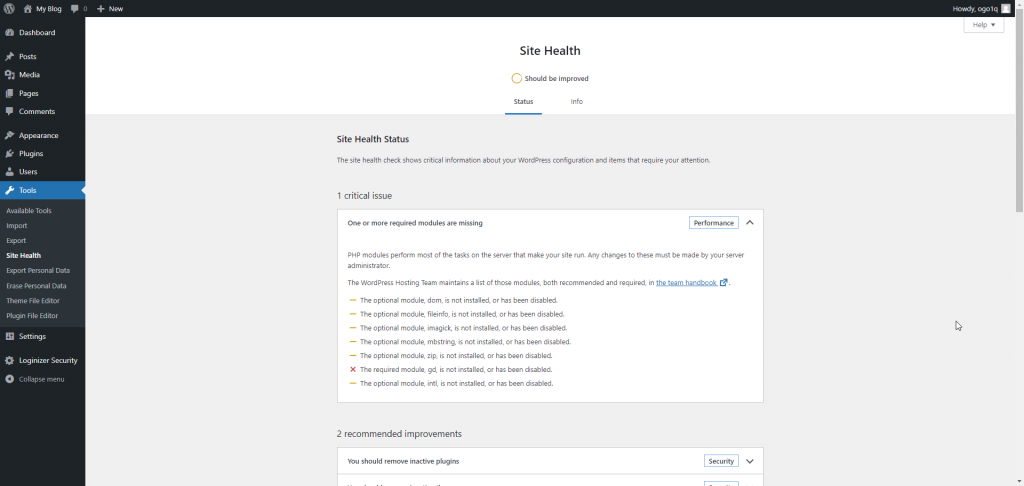Screen dimensions: 1024x486
Task: Click the Comments icon in sidebar
Action: (10, 112)
